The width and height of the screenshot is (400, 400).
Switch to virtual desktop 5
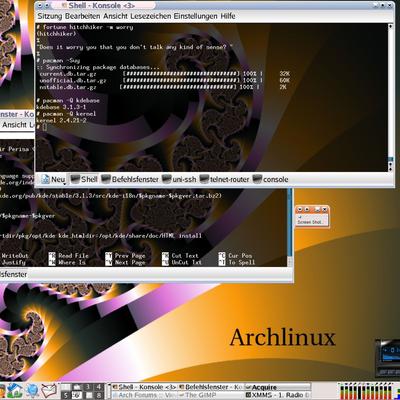[x=66, y=396]
